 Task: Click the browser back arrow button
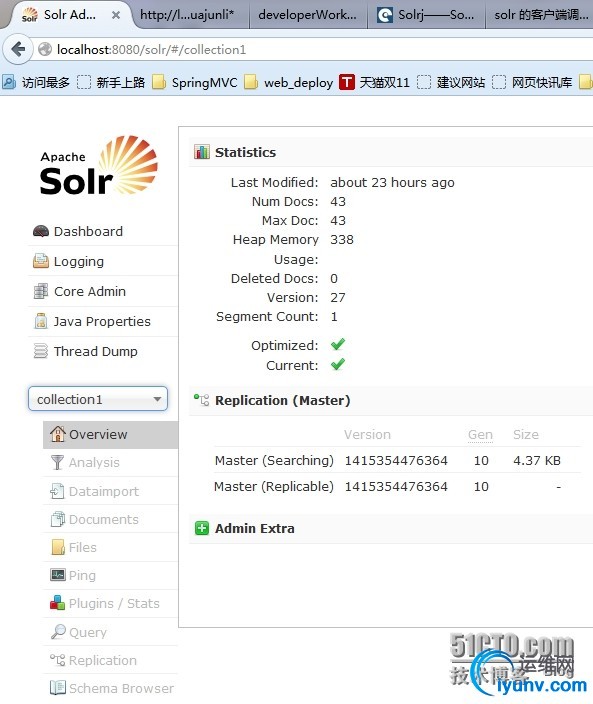pos(18,49)
